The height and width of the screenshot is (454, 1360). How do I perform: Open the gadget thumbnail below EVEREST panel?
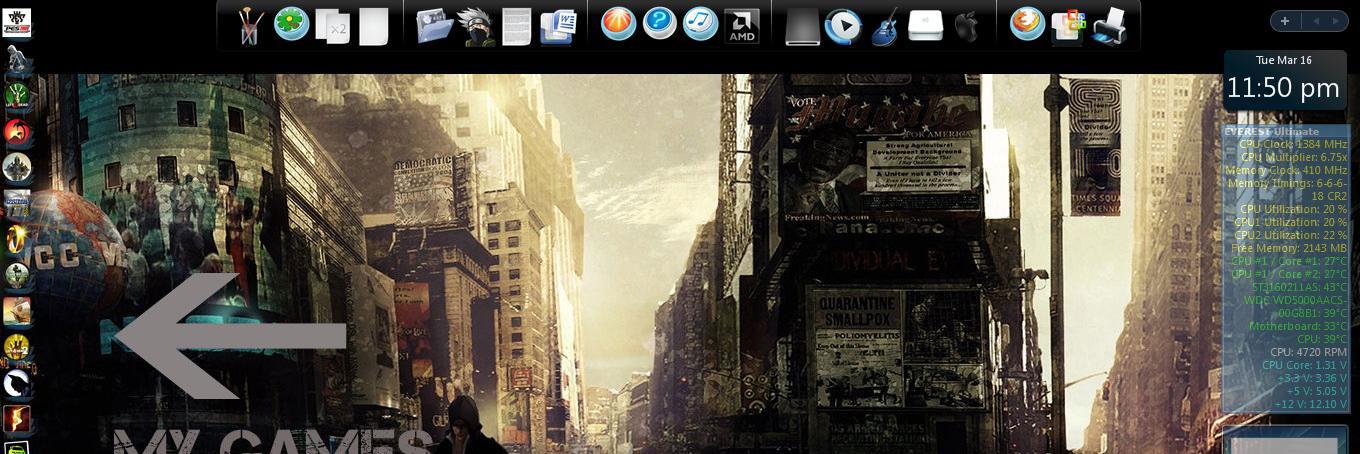pyautogui.click(x=1285, y=441)
